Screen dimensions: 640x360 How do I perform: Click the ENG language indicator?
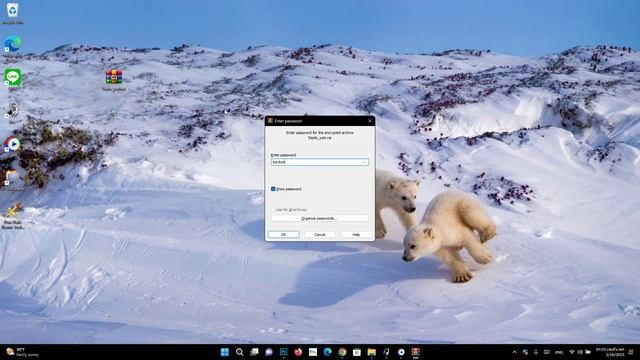tap(559, 352)
